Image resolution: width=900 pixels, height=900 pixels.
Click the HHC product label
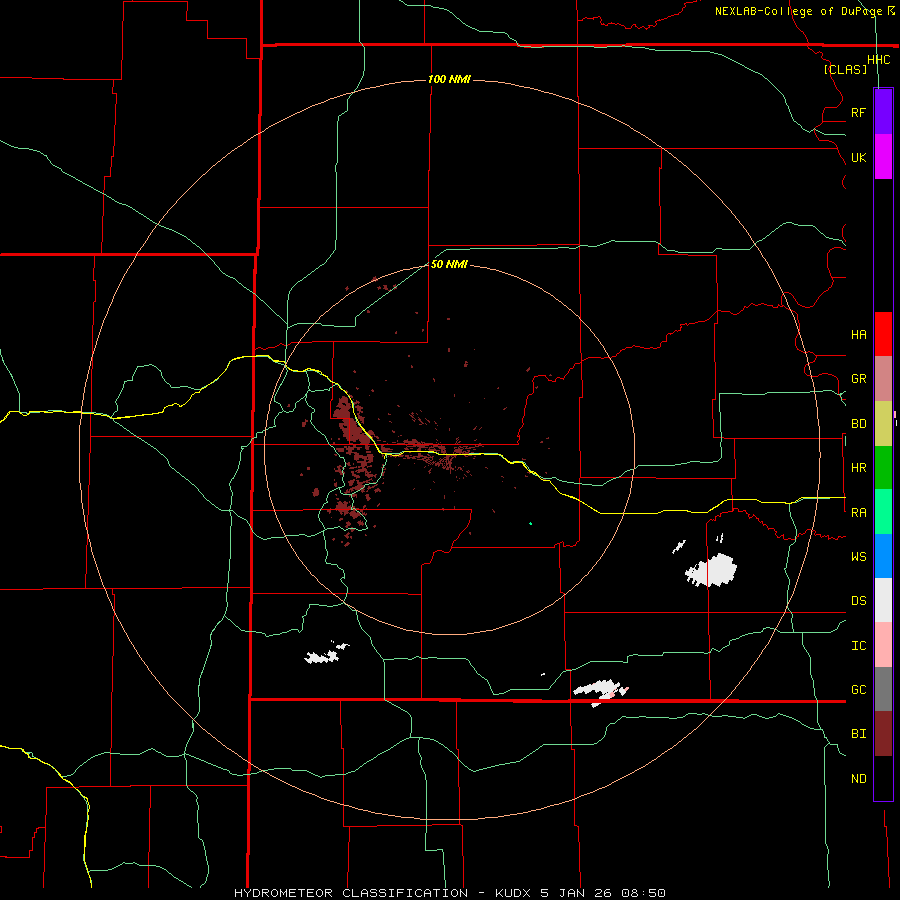(x=878, y=60)
